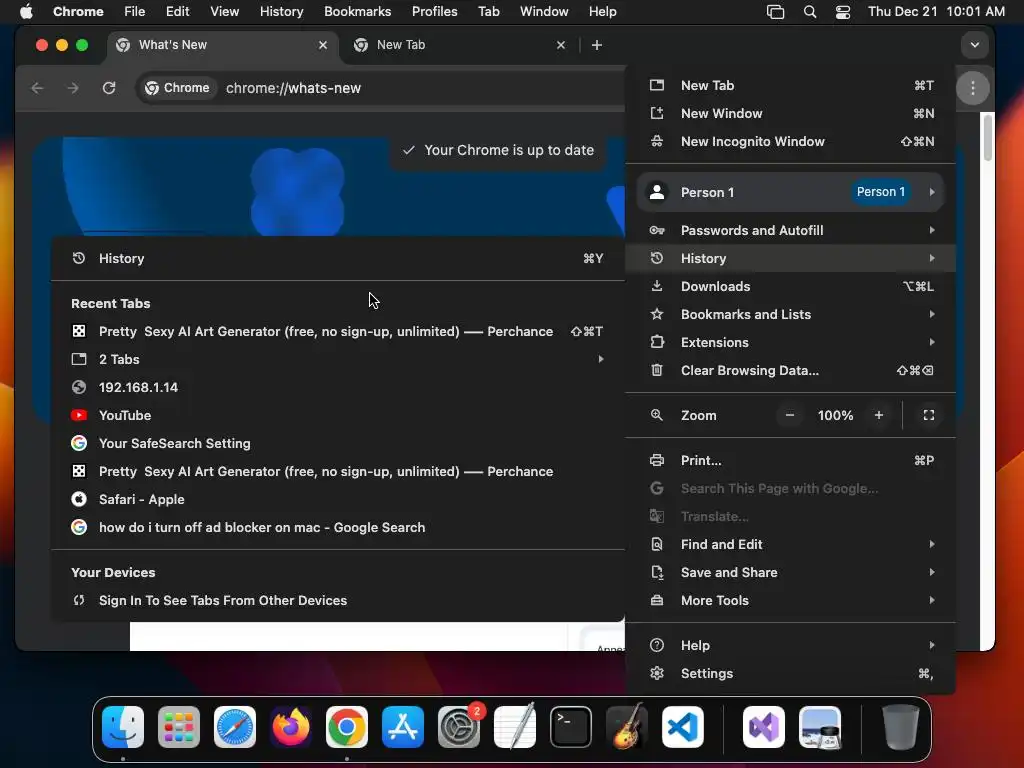Go back with the back arrow
The height and width of the screenshot is (768, 1024).
[37, 88]
